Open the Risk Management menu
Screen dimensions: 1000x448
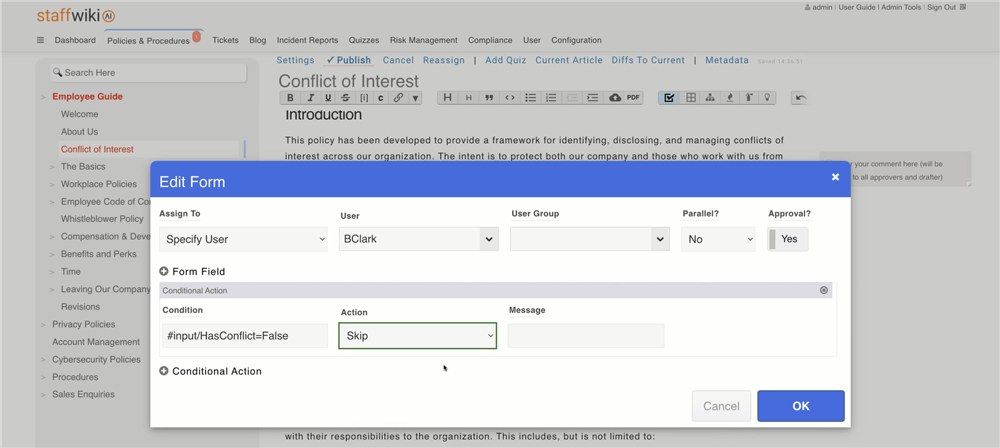pos(423,41)
